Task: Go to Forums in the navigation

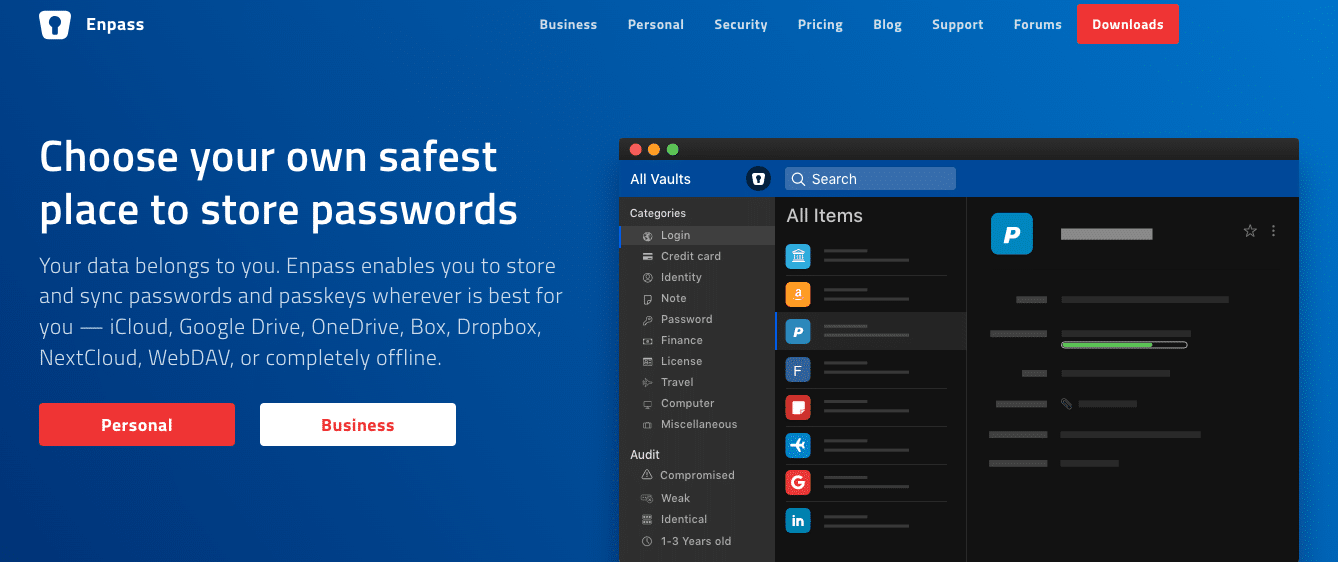Action: point(1038,24)
